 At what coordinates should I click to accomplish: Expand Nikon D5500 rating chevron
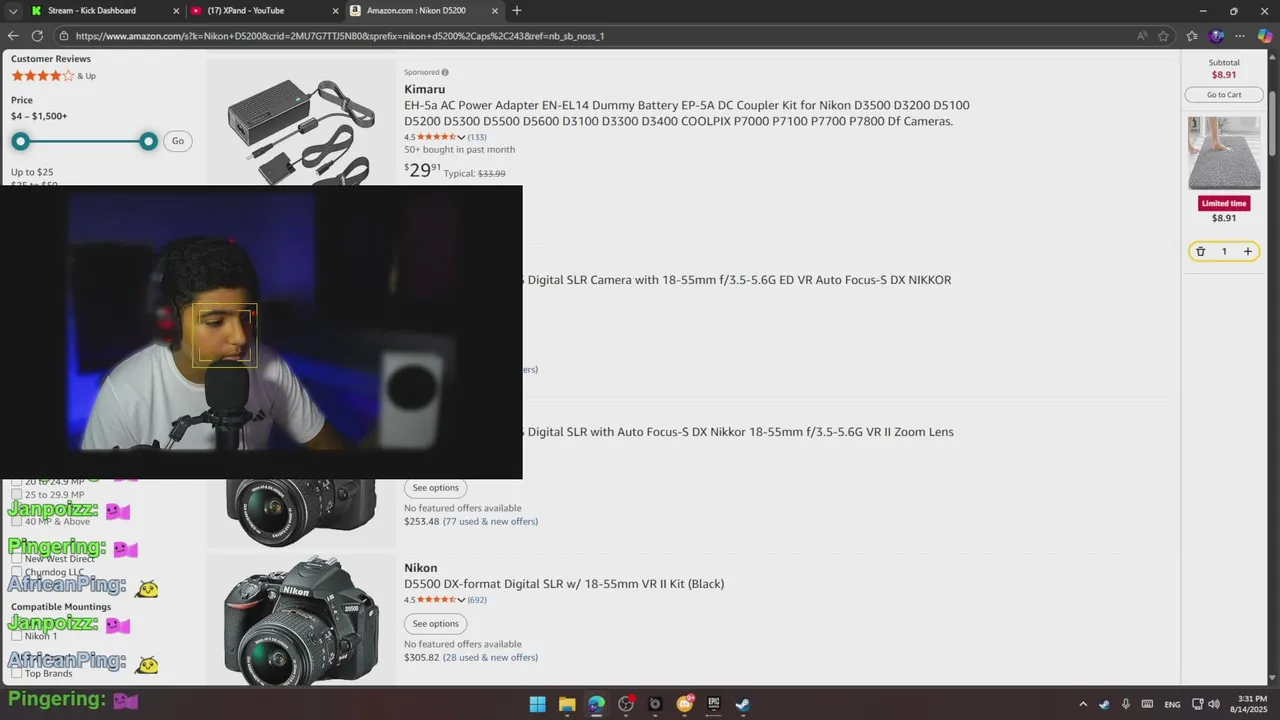pos(461,600)
